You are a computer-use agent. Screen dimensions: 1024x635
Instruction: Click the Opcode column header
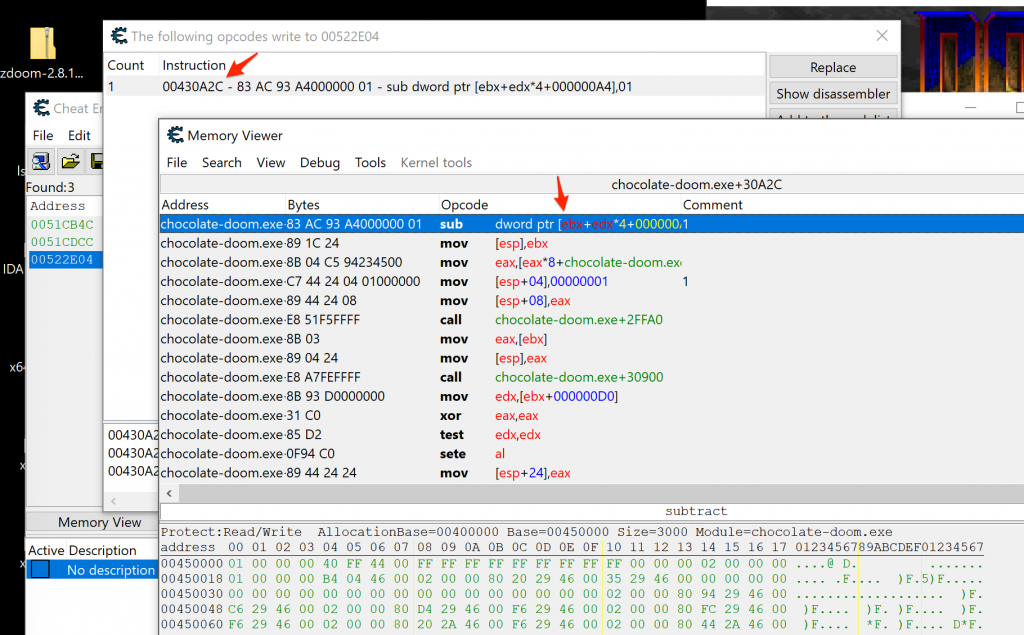coord(465,204)
